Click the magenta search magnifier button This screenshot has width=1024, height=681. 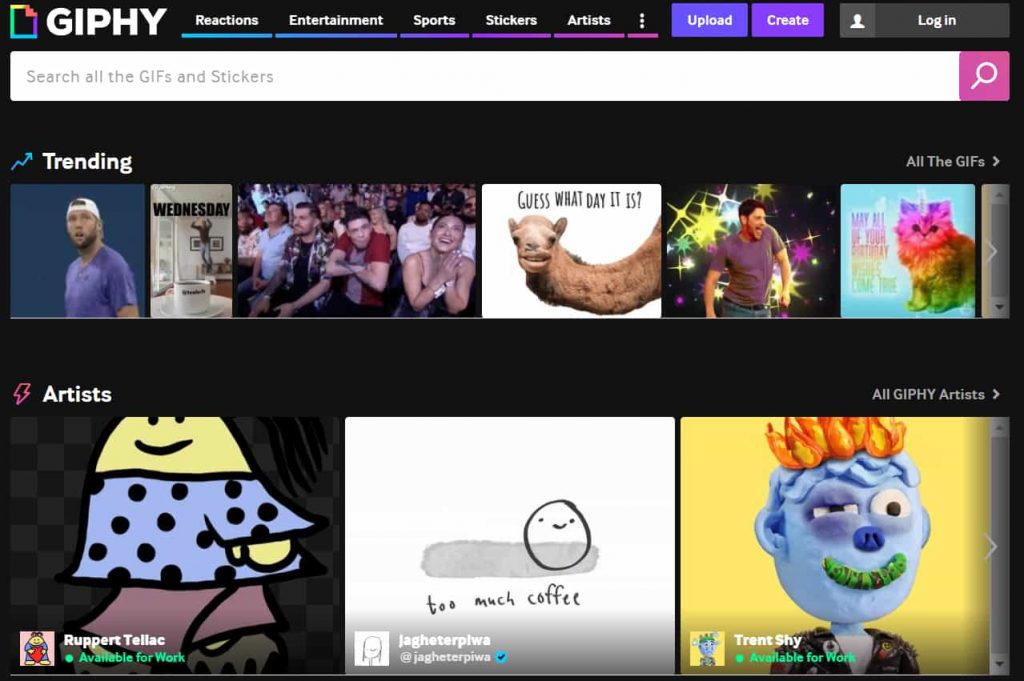[984, 76]
